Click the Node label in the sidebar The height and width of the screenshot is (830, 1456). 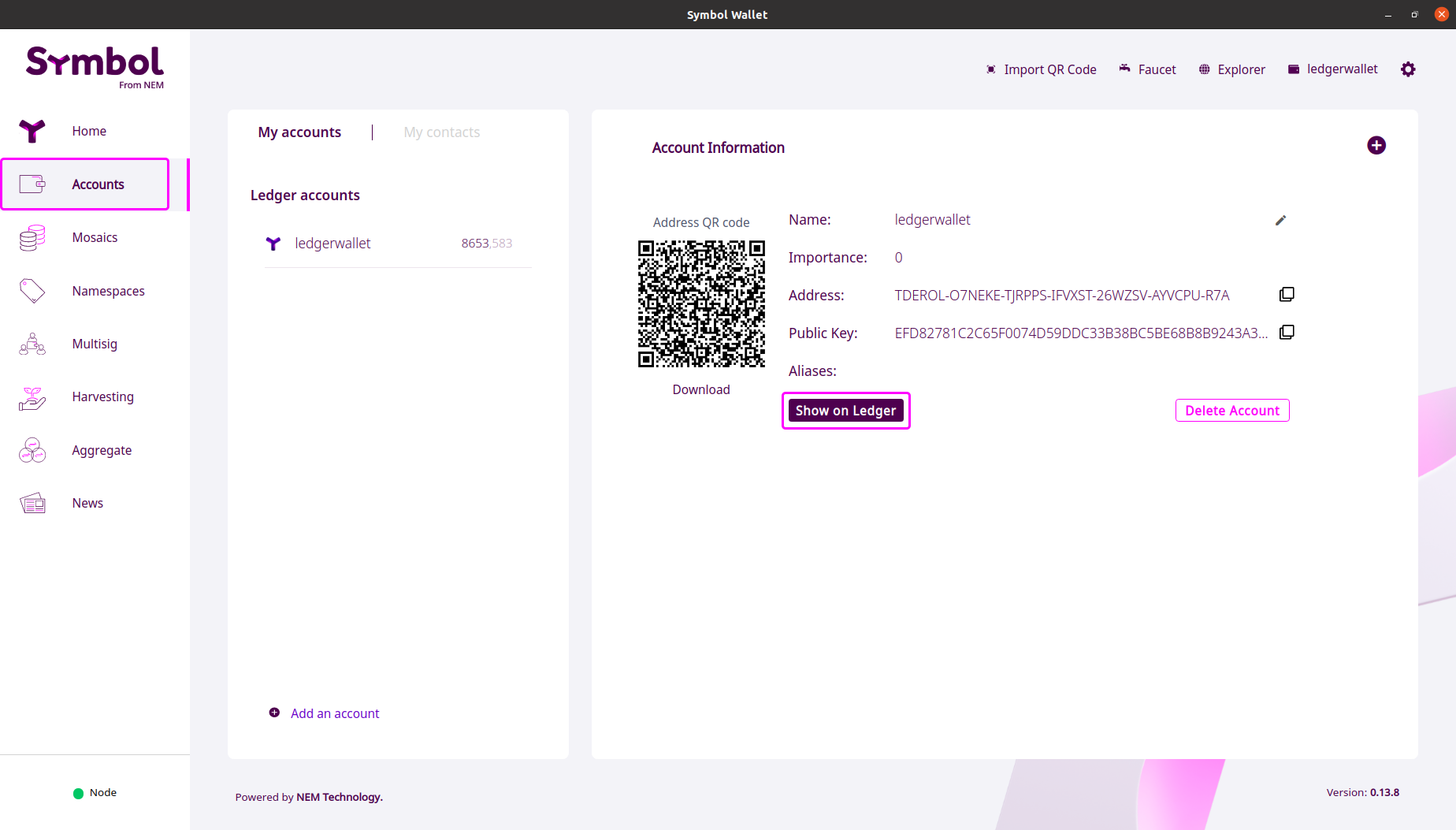tap(103, 792)
